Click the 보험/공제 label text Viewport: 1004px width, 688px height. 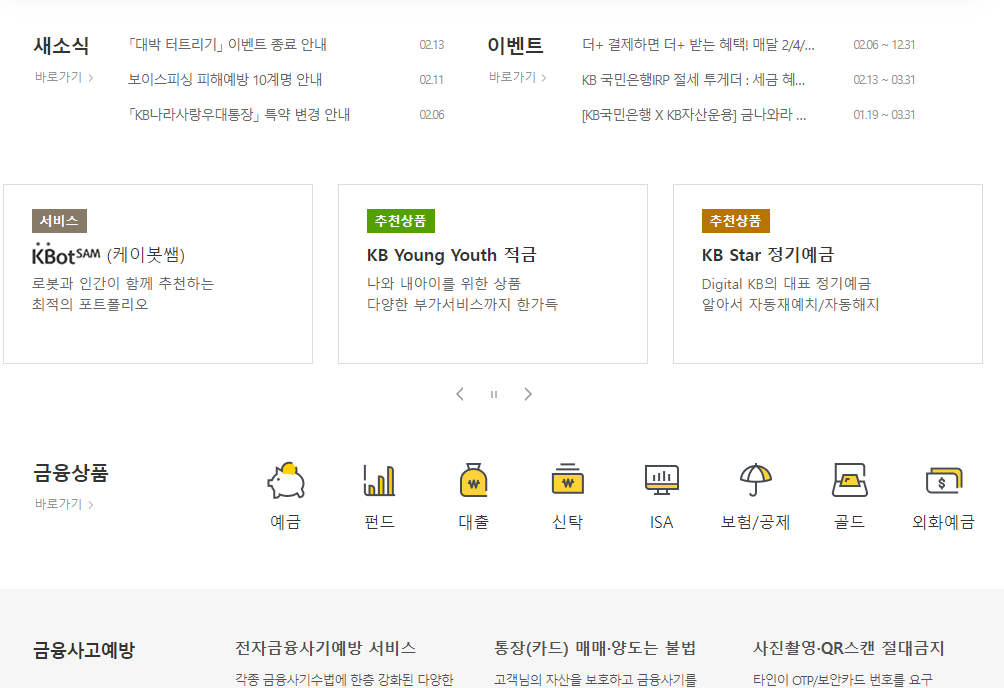756,522
